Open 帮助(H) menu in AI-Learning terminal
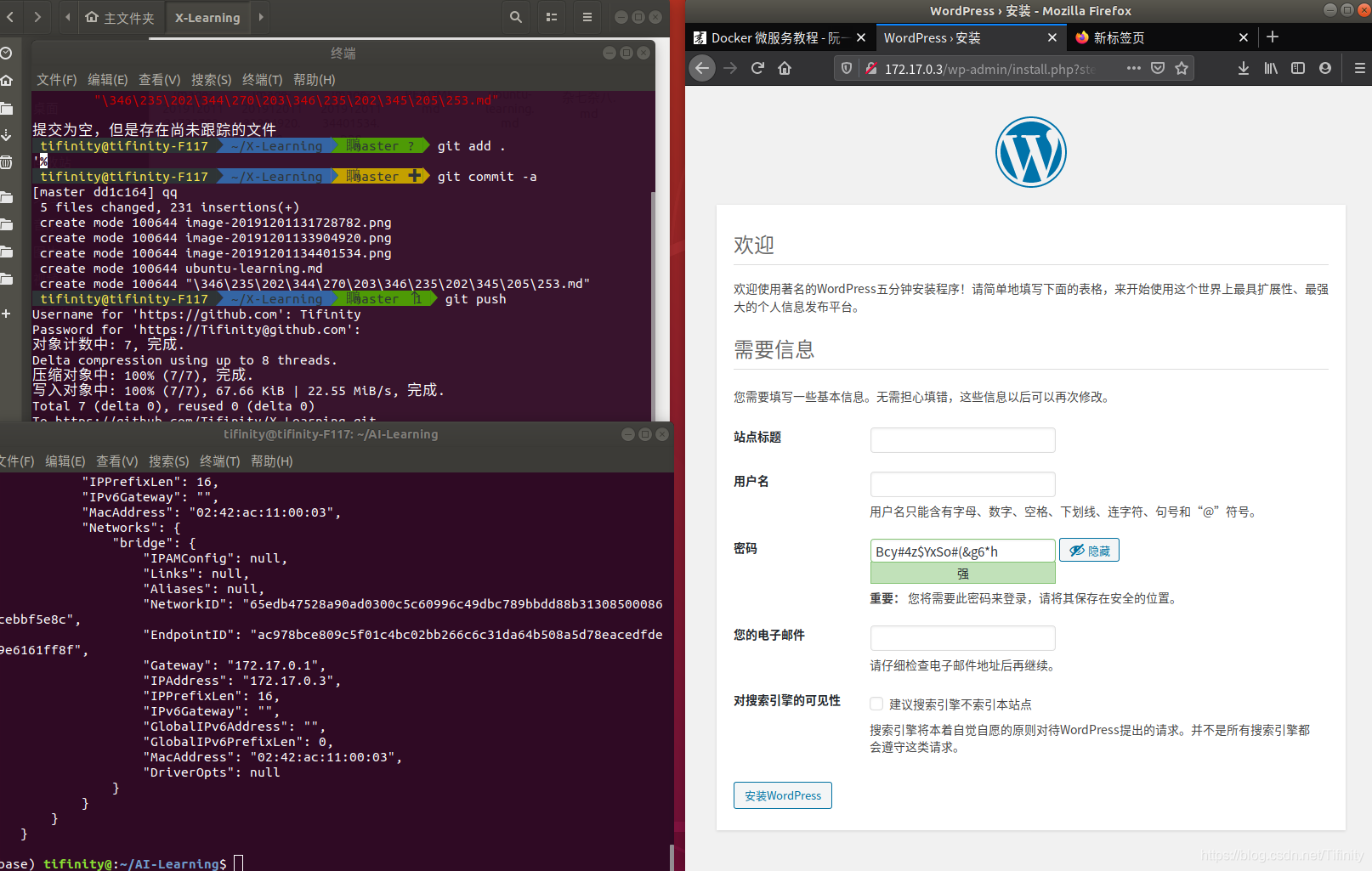 point(271,461)
